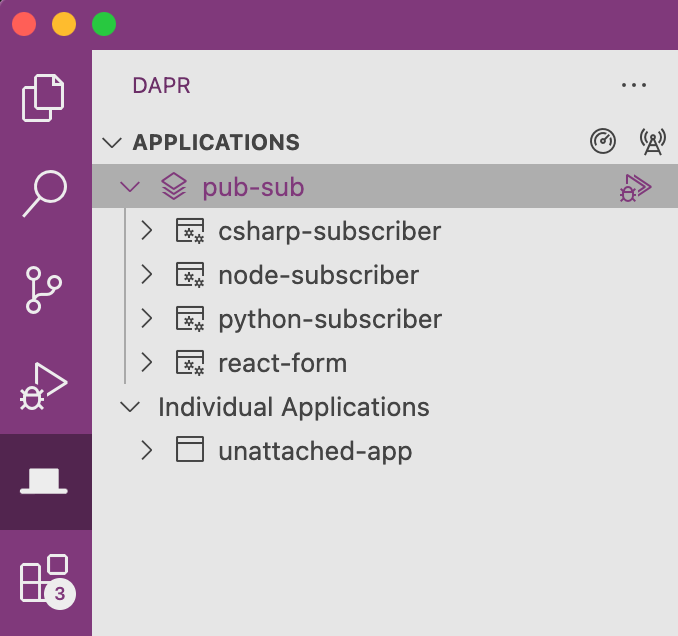Select the unattached-app label
Screen dimensions: 678x636
[x=315, y=452]
